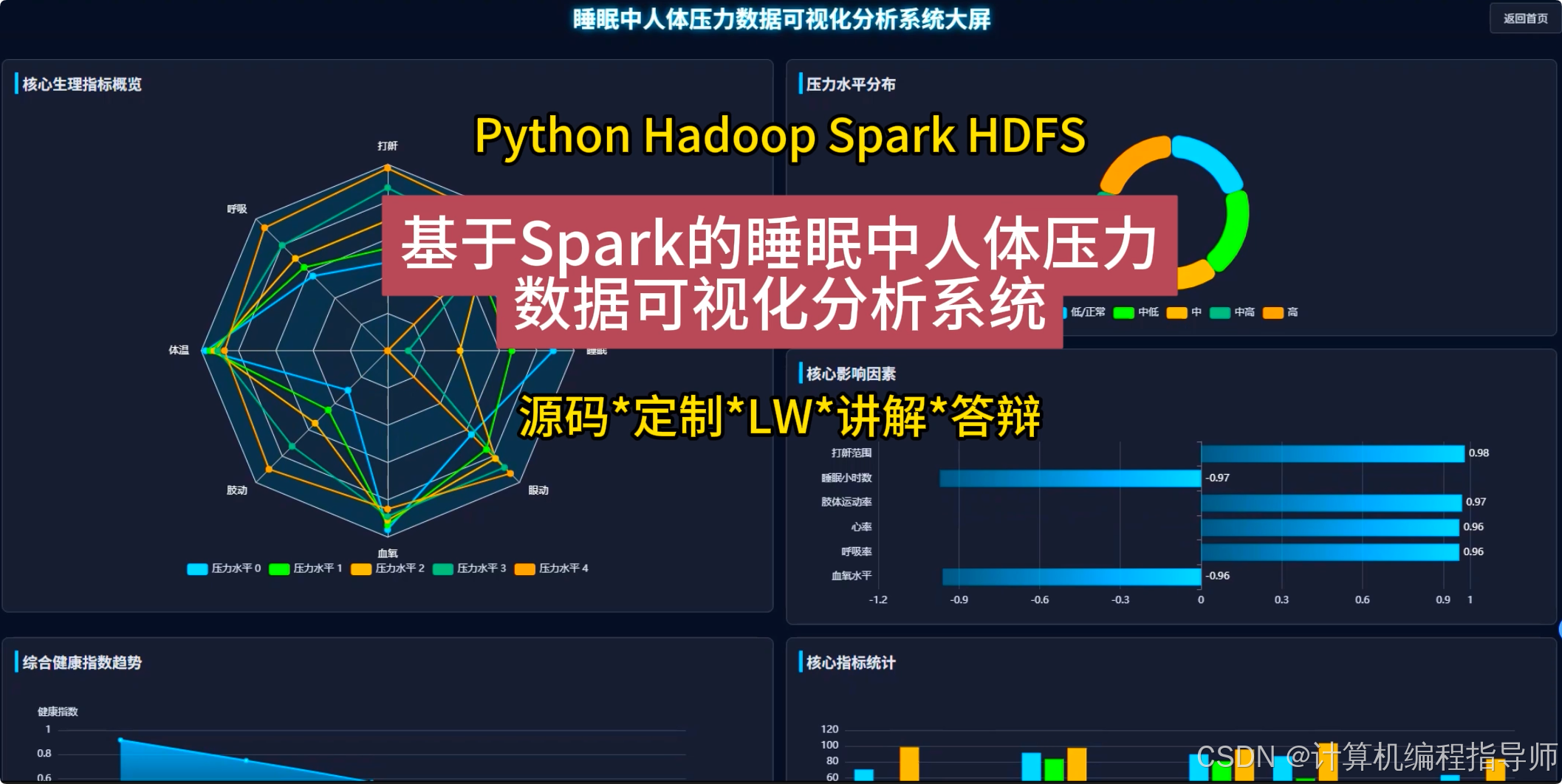Toggle the 高 legend item

(x=1281, y=312)
